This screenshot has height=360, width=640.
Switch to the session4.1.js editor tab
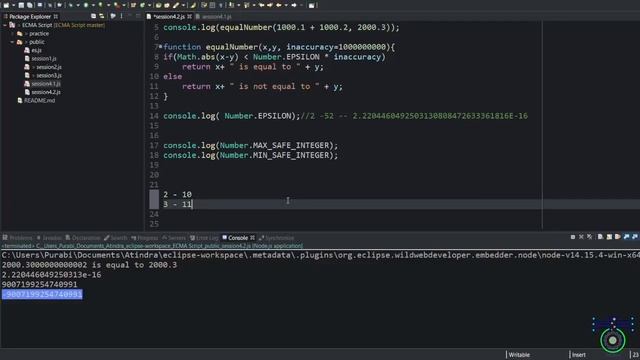tap(216, 17)
